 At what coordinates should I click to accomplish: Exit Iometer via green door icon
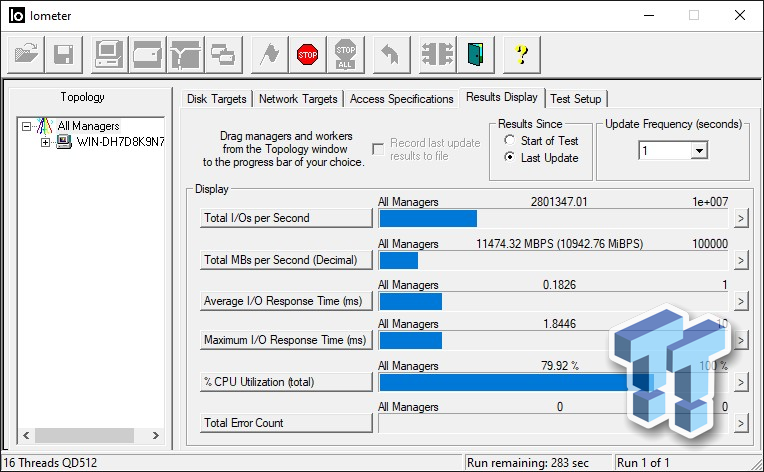(x=475, y=54)
